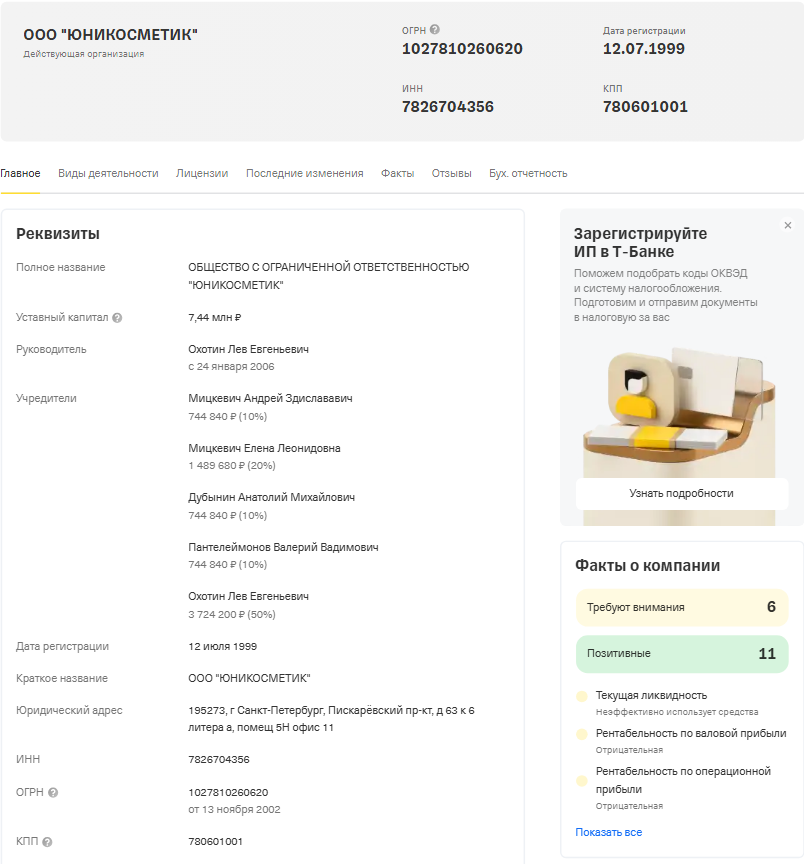Click help icon next to Уставный капитал
The width and height of the screenshot is (804, 864).
[x=117, y=318]
